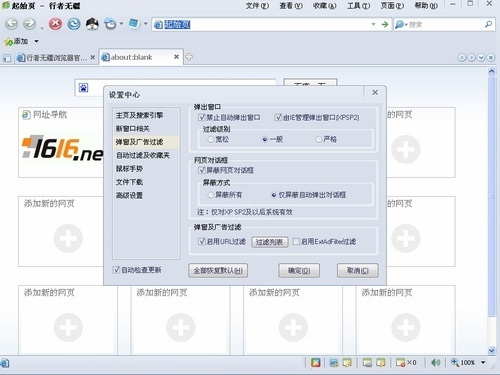
Task: Open the tab list icon left of tabs
Action: coord(7,58)
